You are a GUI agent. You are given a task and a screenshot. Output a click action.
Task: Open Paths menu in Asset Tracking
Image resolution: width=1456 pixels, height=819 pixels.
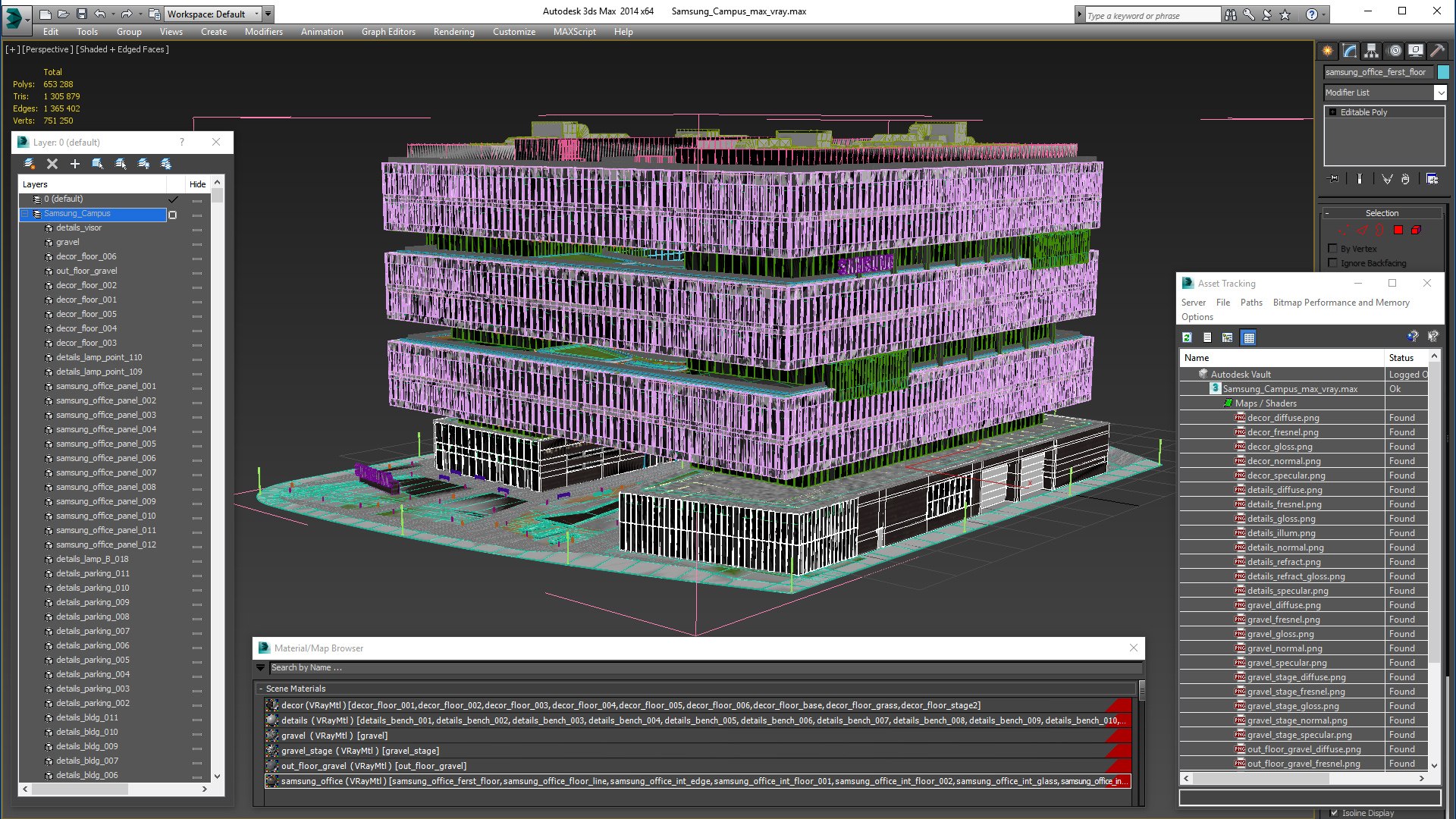[x=1251, y=303]
